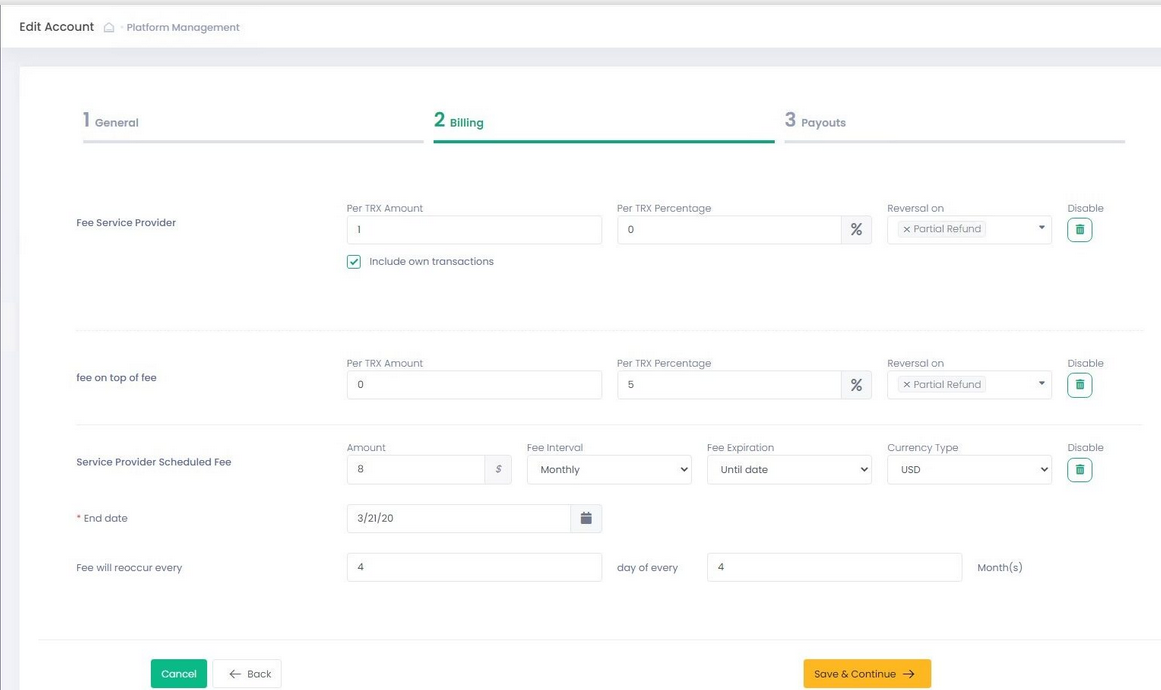The height and width of the screenshot is (690, 1161).
Task: Focus the End date input field
Action: tap(458, 518)
